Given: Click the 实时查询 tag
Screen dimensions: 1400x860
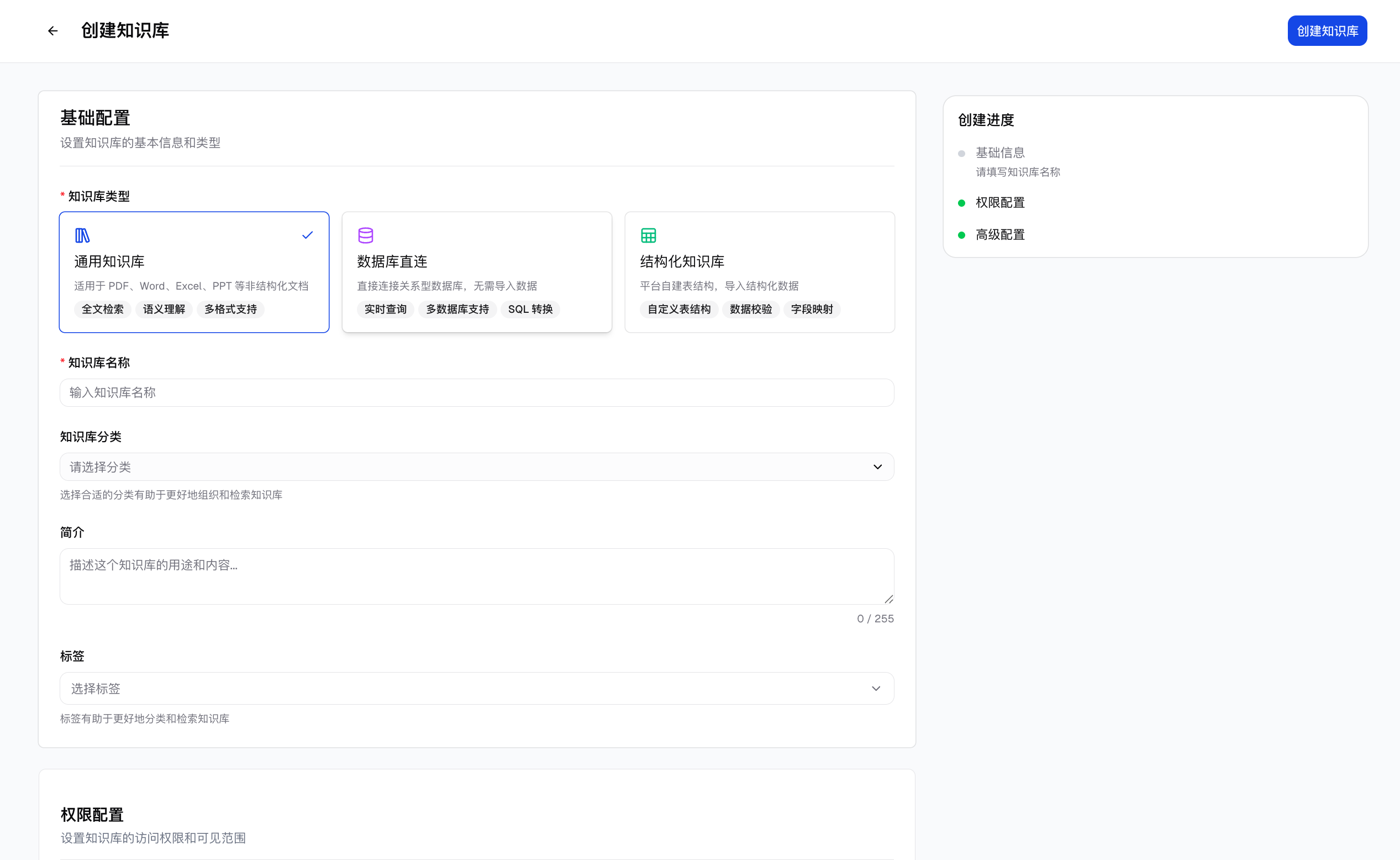Looking at the screenshot, I should [x=386, y=309].
